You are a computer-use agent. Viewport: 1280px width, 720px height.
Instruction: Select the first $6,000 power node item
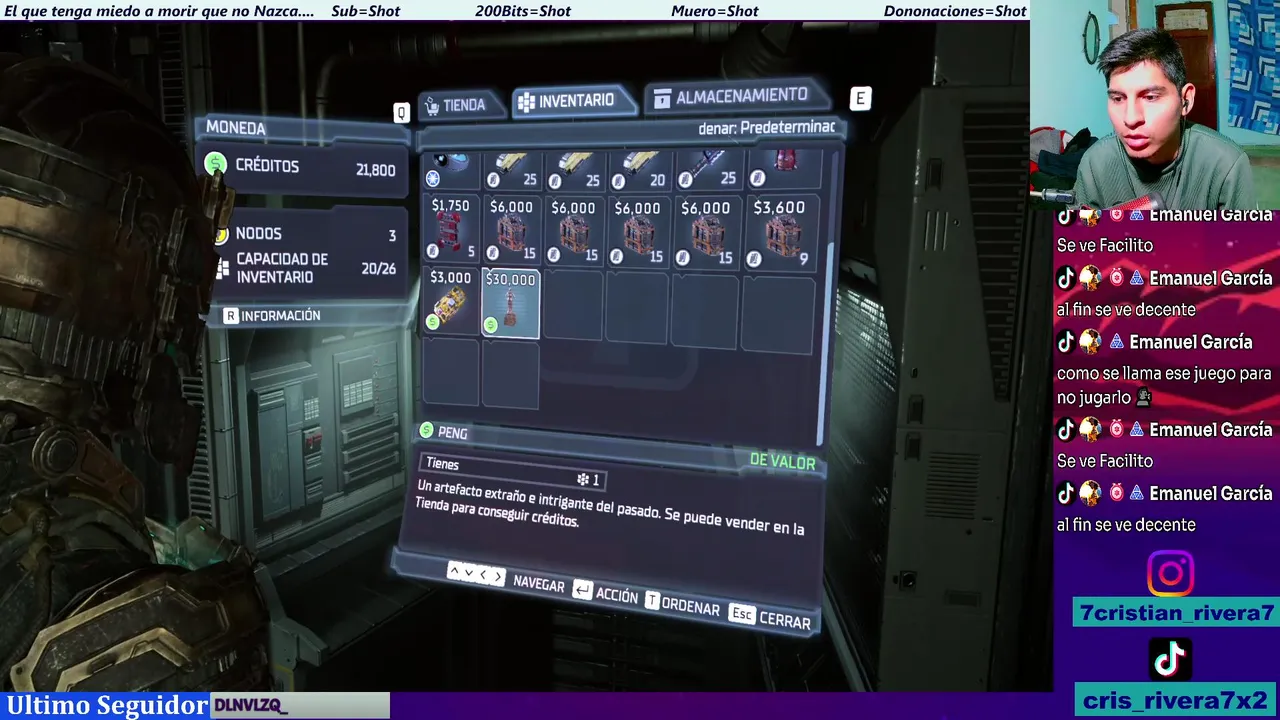pos(511,229)
